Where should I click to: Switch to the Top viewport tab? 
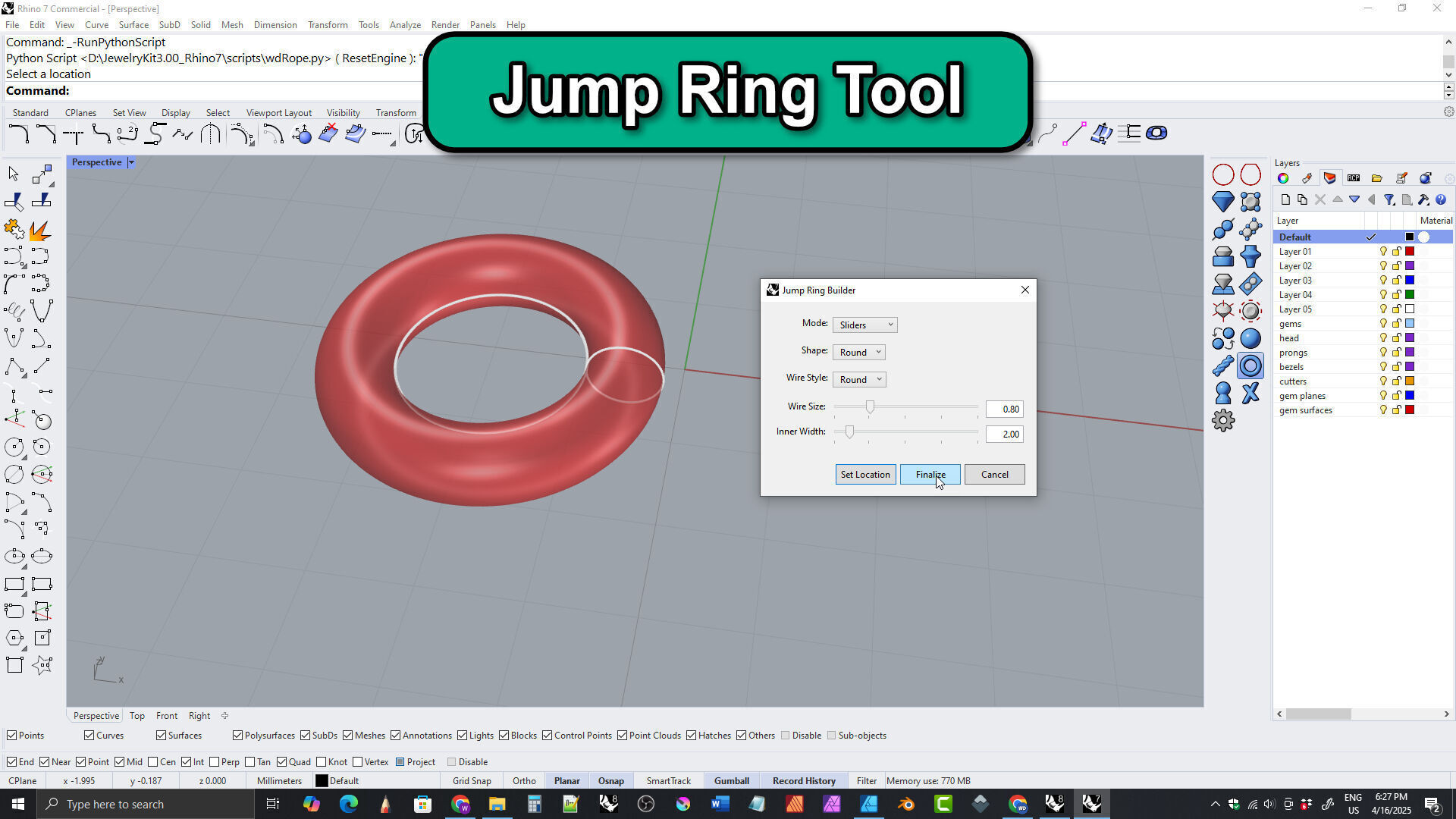click(x=136, y=716)
